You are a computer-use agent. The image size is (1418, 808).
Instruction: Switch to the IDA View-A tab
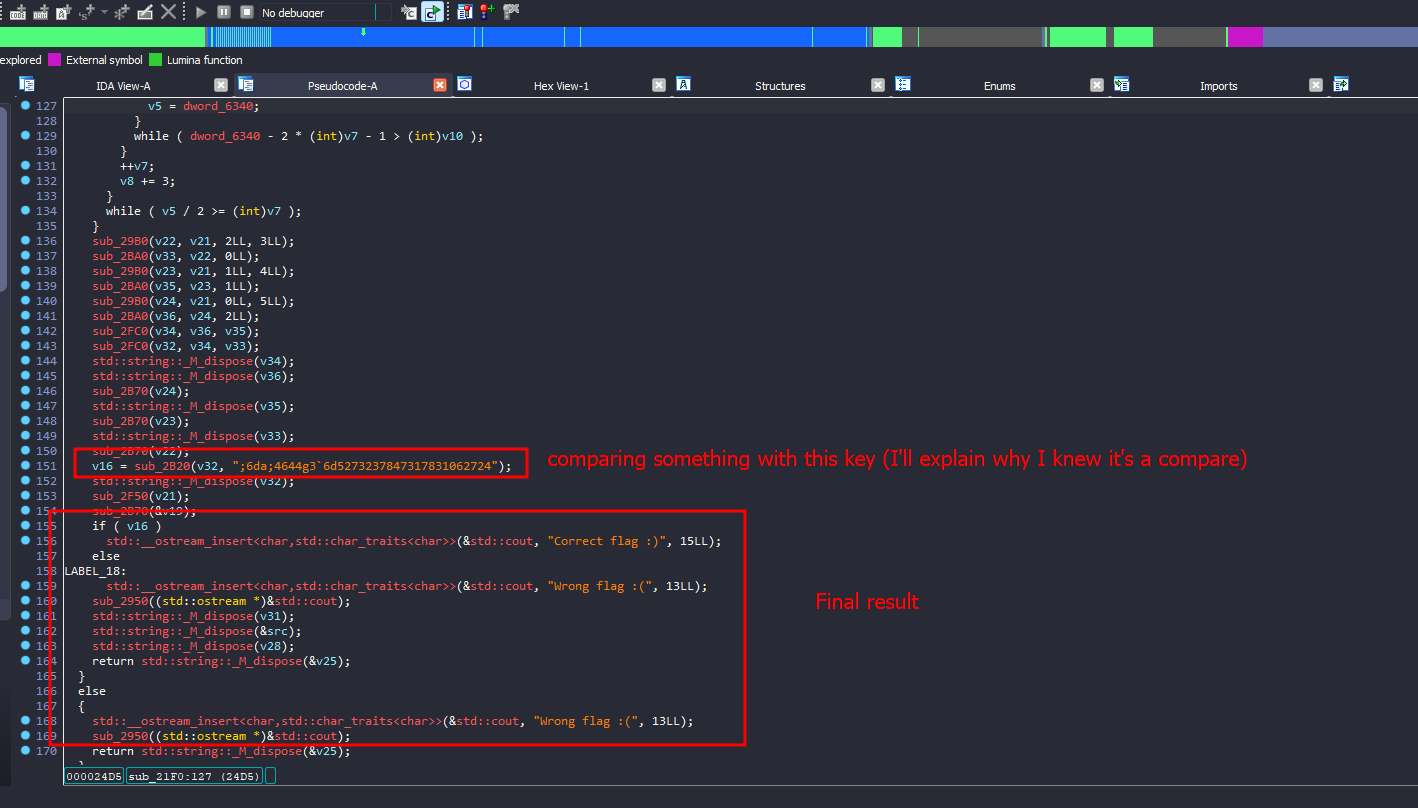(123, 86)
